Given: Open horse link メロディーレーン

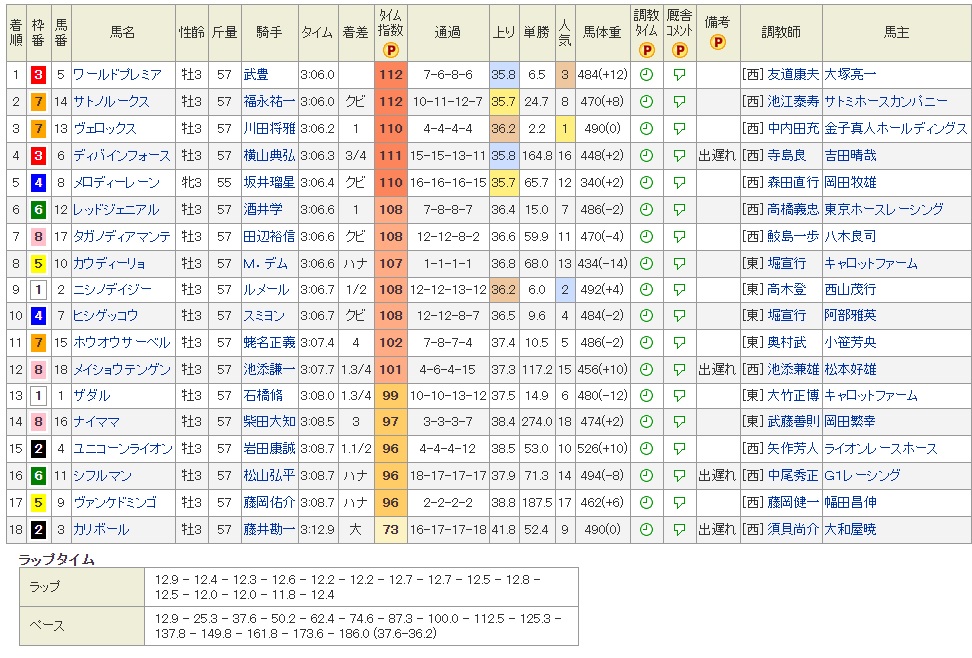Looking at the screenshot, I should coord(117,182).
